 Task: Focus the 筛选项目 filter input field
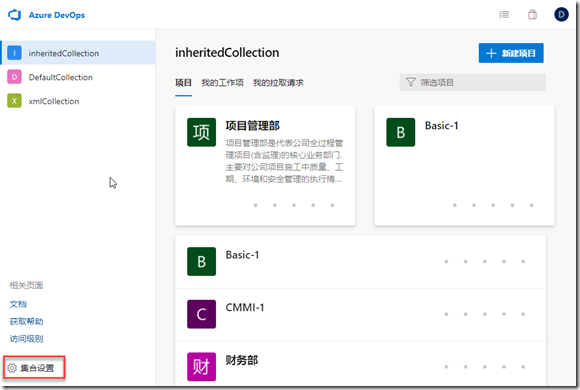(472, 82)
